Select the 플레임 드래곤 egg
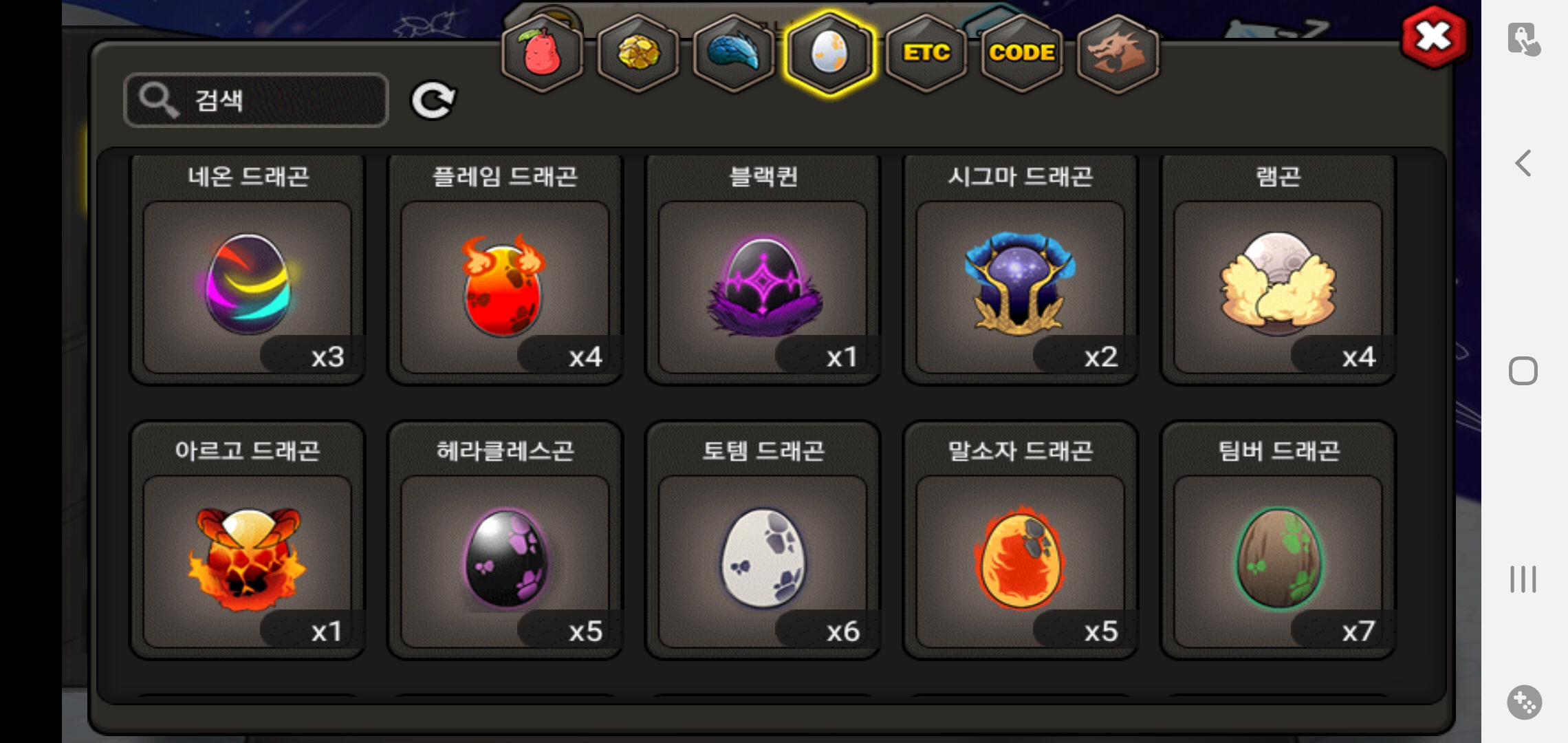Viewport: 1568px width, 743px height. 505,270
